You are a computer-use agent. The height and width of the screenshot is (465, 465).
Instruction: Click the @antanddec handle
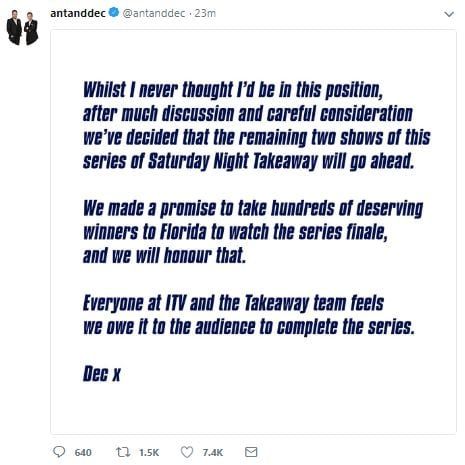(x=154, y=13)
